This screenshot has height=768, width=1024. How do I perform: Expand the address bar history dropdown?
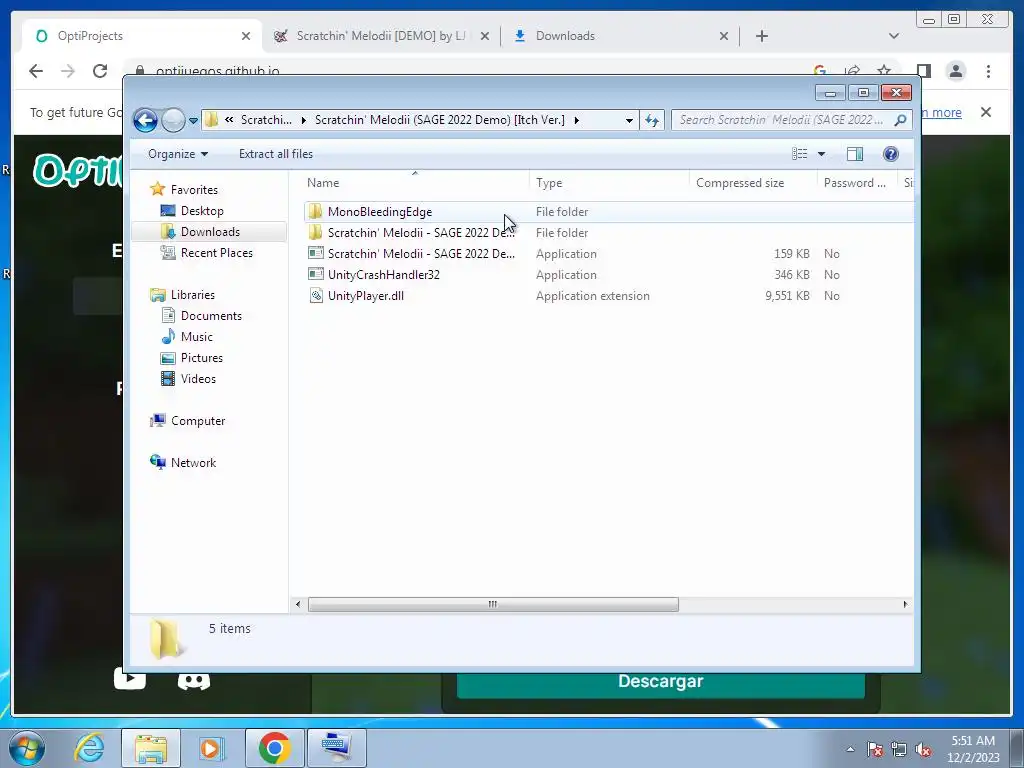(629, 120)
